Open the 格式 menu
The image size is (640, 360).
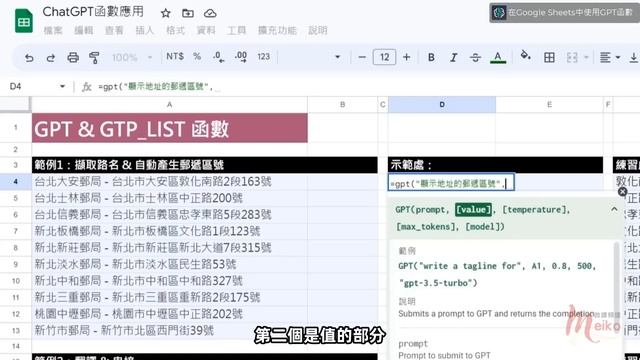176,30
